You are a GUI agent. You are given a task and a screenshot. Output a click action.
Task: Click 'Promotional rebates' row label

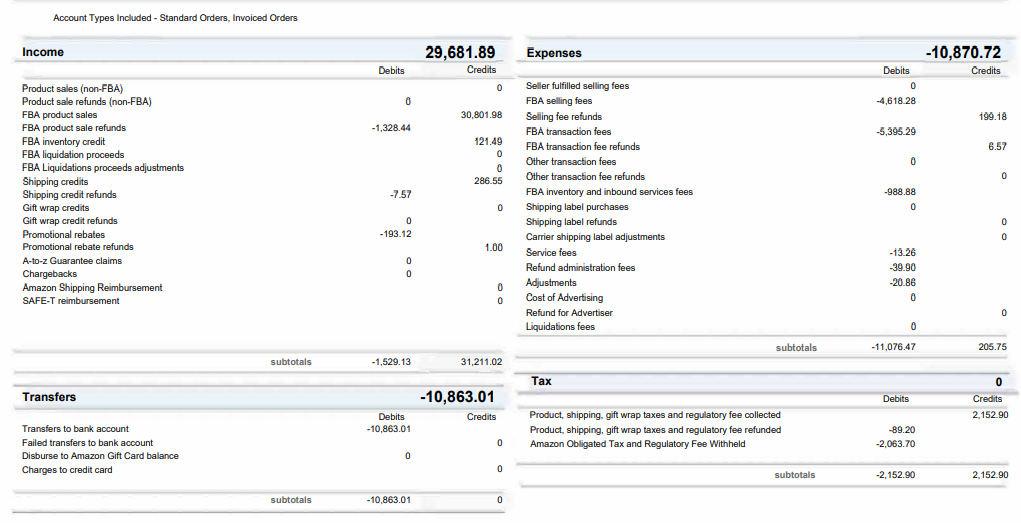point(63,234)
